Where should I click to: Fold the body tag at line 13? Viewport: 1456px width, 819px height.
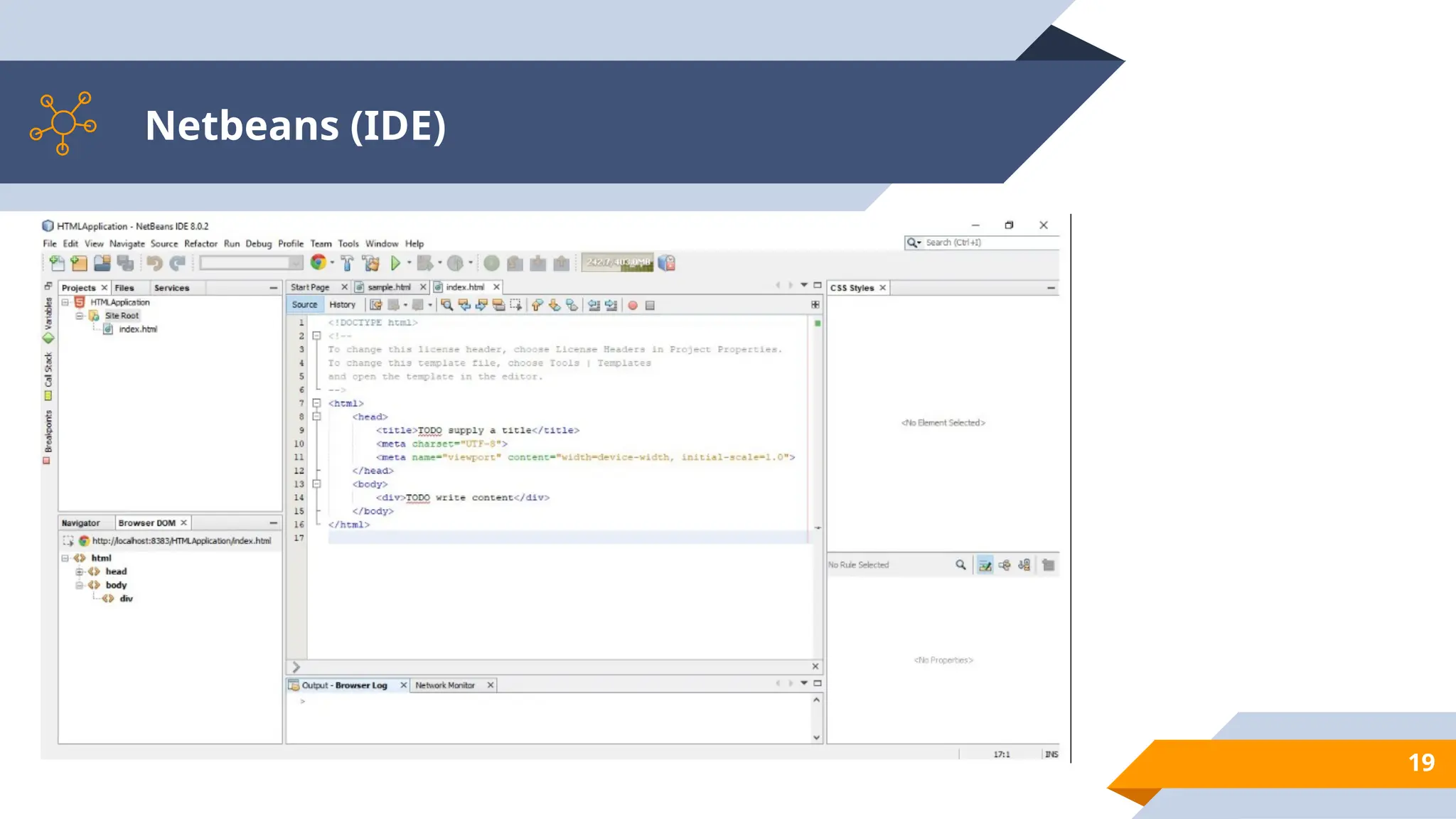coord(317,484)
